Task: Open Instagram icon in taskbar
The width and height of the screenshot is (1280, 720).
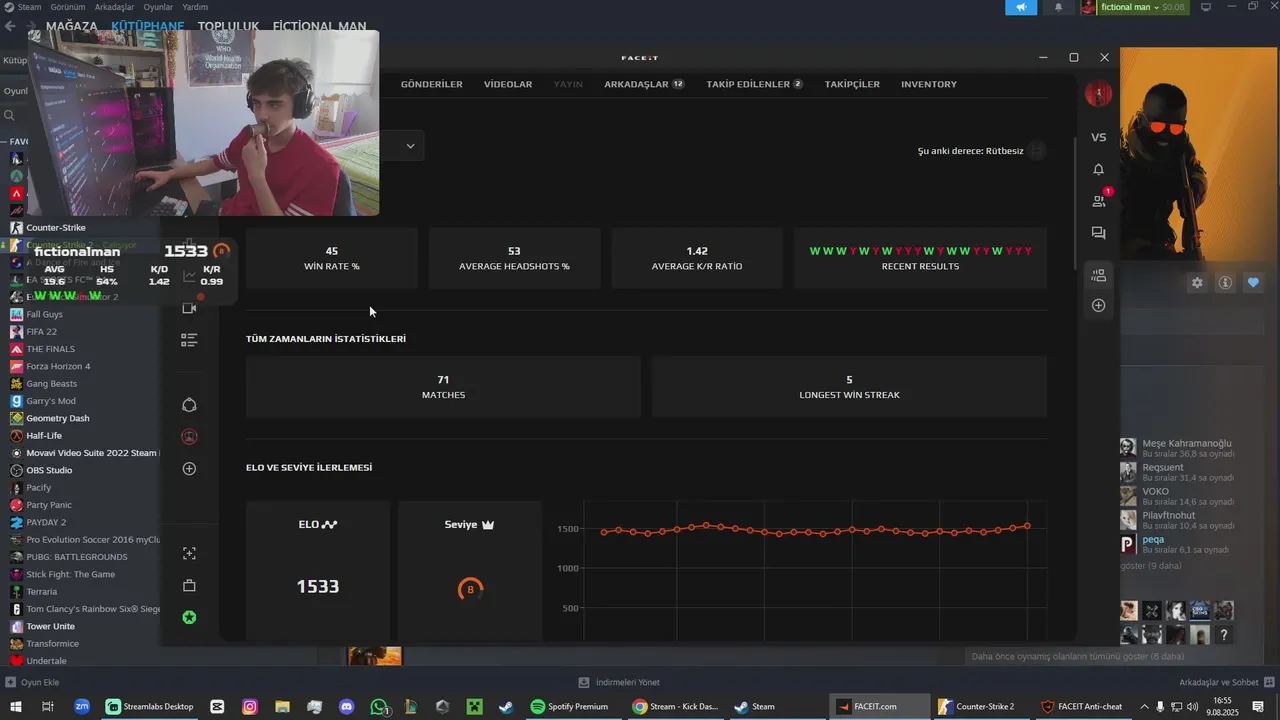Action: 250,706
